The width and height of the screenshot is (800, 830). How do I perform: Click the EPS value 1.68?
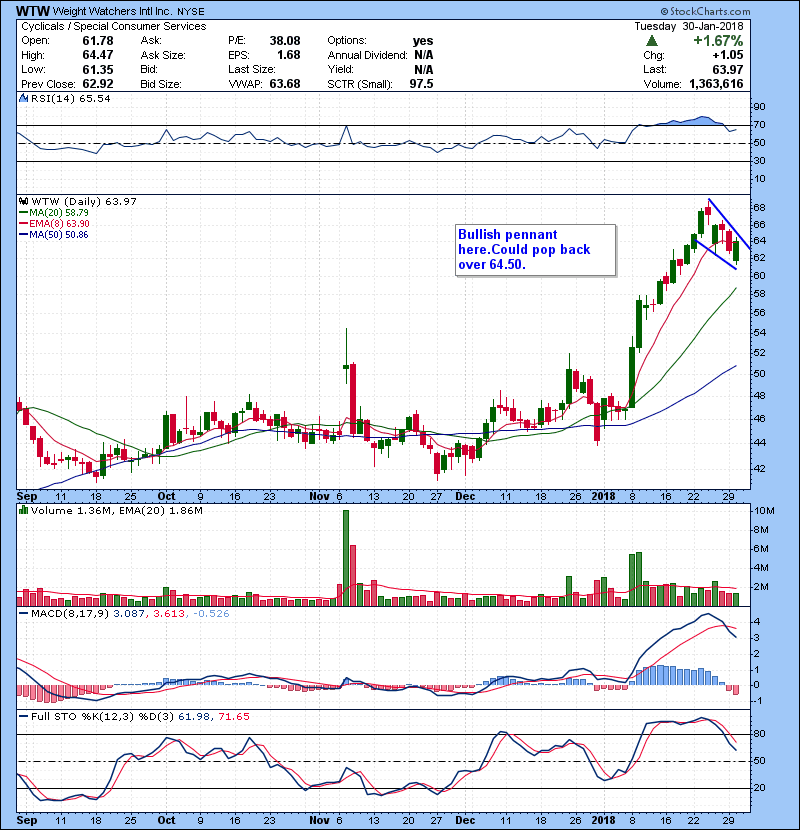click(x=289, y=55)
